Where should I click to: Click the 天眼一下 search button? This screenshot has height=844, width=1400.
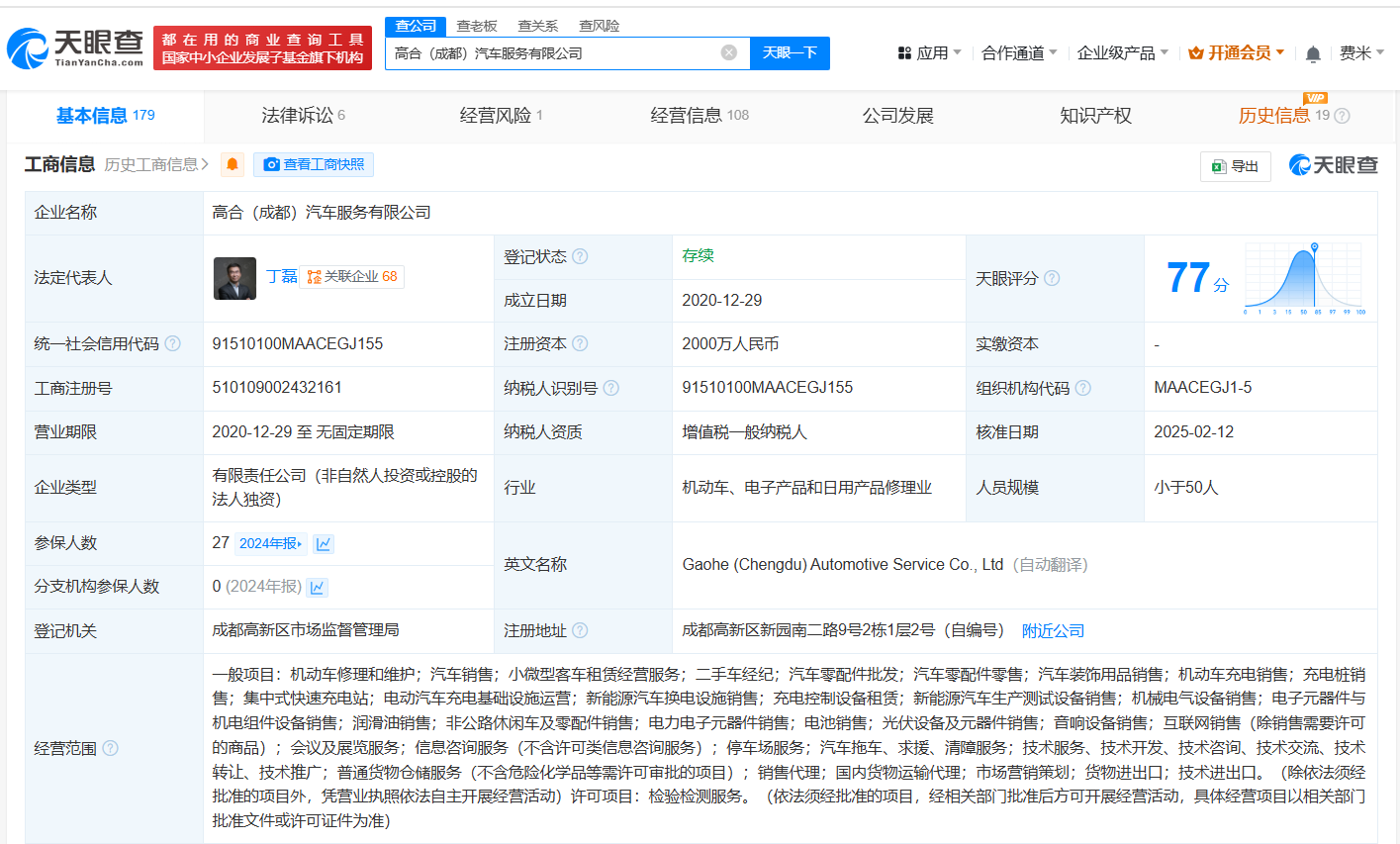click(790, 53)
